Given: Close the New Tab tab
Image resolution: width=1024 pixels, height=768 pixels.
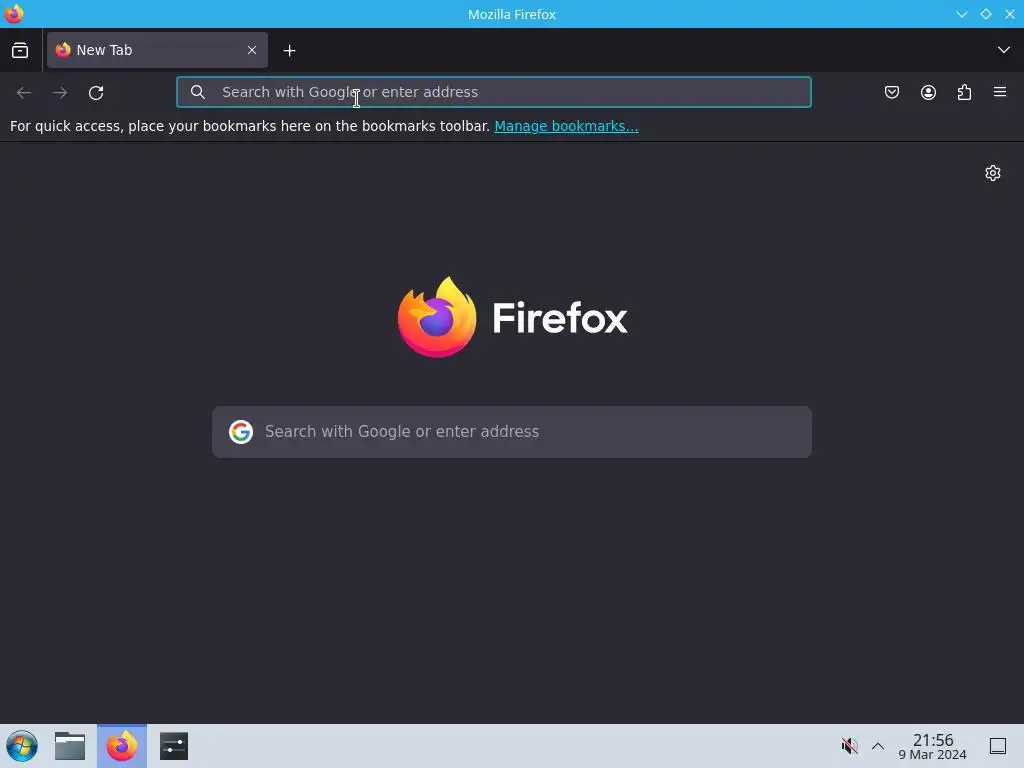Looking at the screenshot, I should click(252, 50).
